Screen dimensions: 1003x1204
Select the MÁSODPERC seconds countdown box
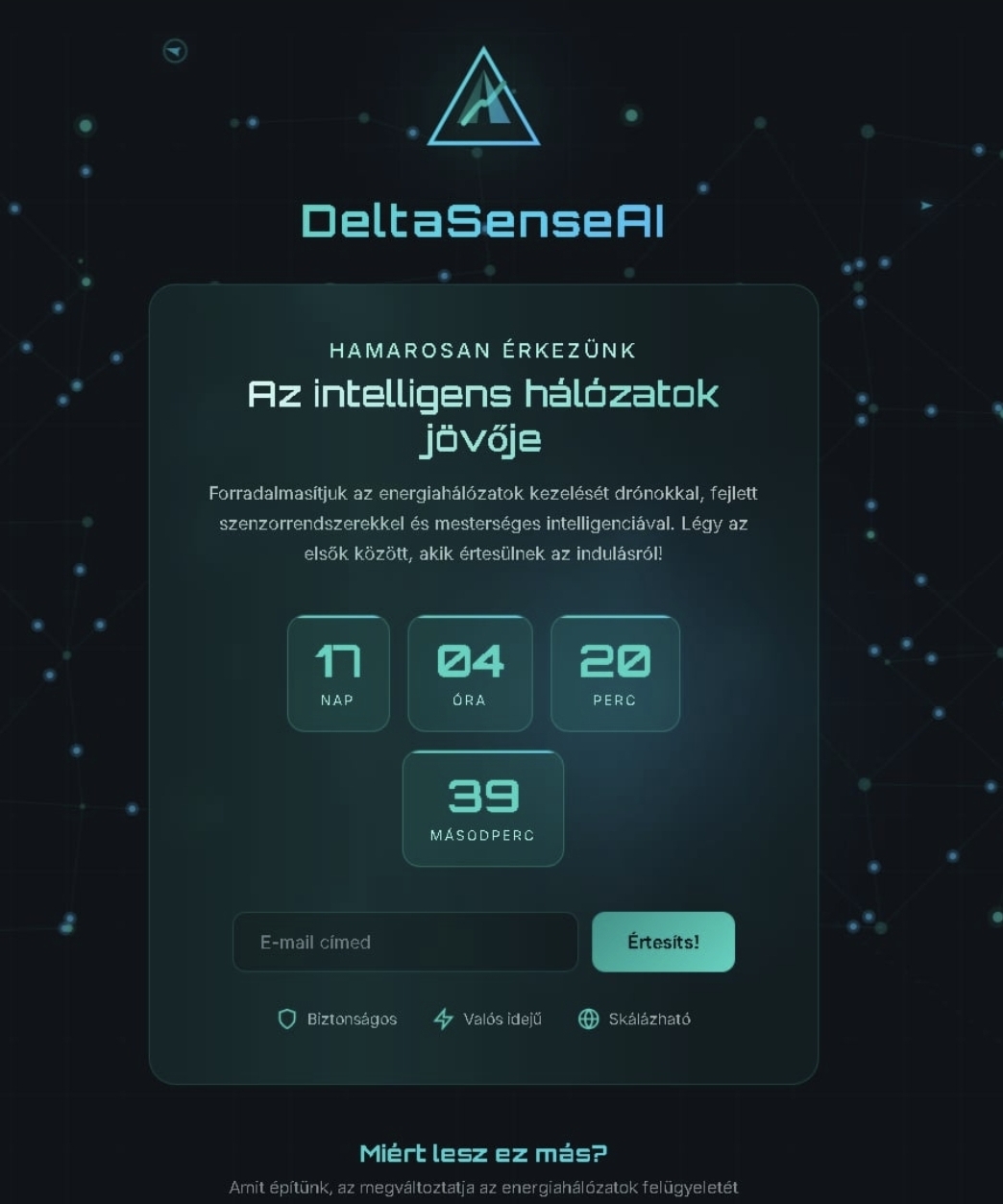[482, 809]
